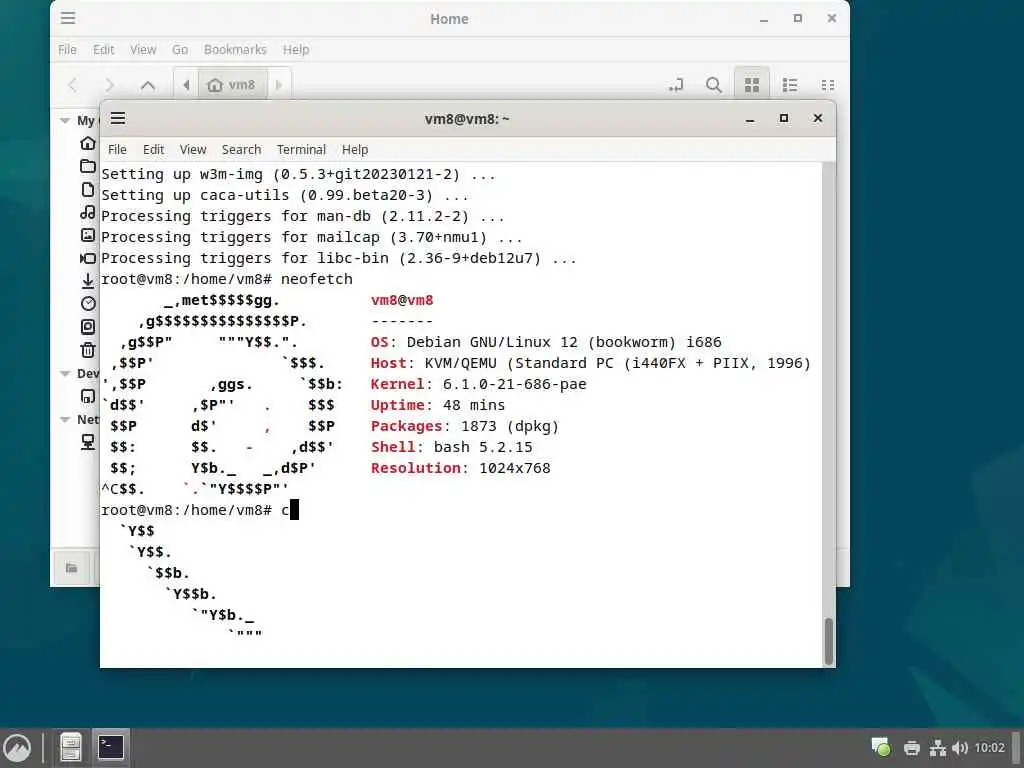Open the file manager Help menu

pyautogui.click(x=296, y=50)
